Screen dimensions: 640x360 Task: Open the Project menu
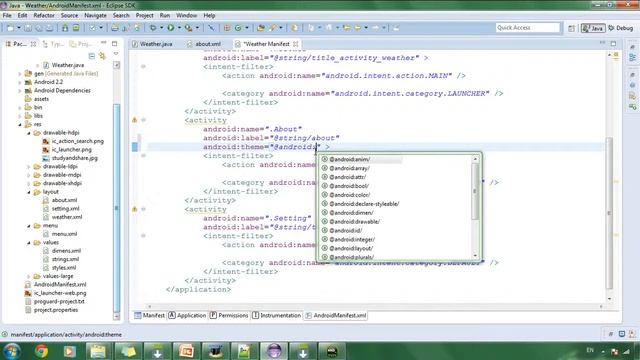(x=144, y=16)
